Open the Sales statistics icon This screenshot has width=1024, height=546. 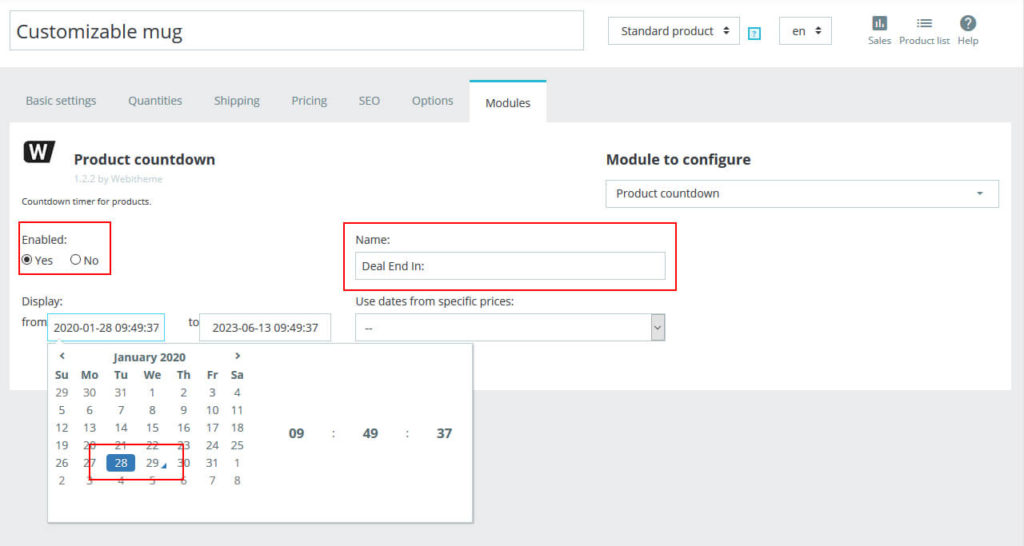coord(879,24)
